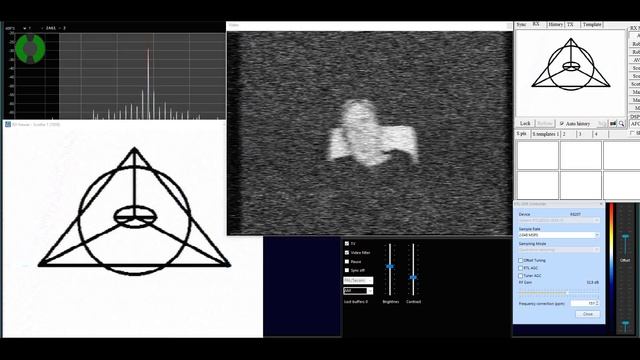Click the Brightness slider handle
Viewport: 640px width, 360px height.
(390, 267)
